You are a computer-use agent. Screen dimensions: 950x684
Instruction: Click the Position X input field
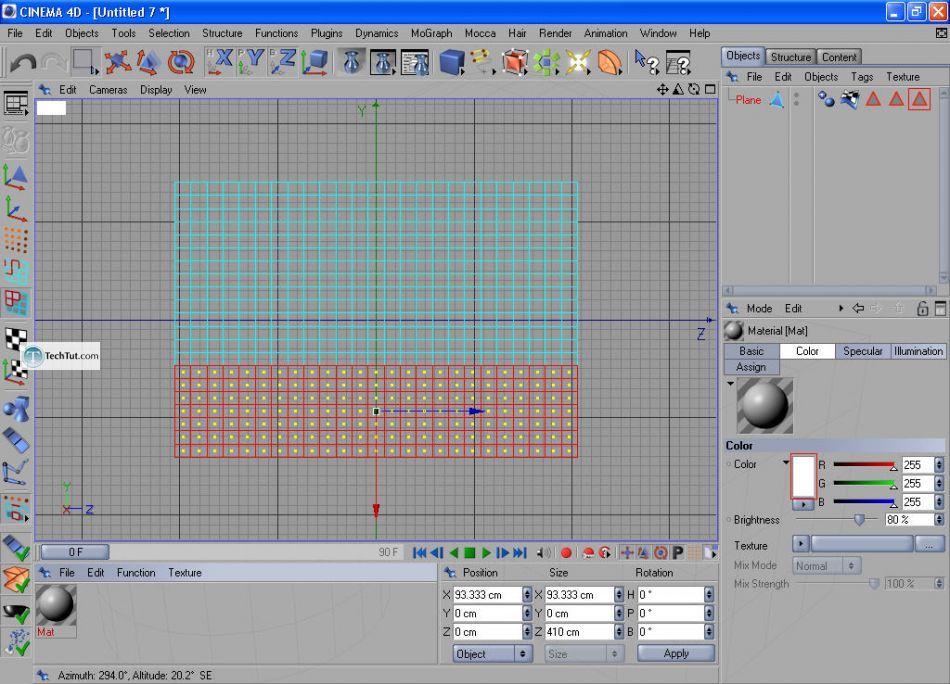click(487, 595)
